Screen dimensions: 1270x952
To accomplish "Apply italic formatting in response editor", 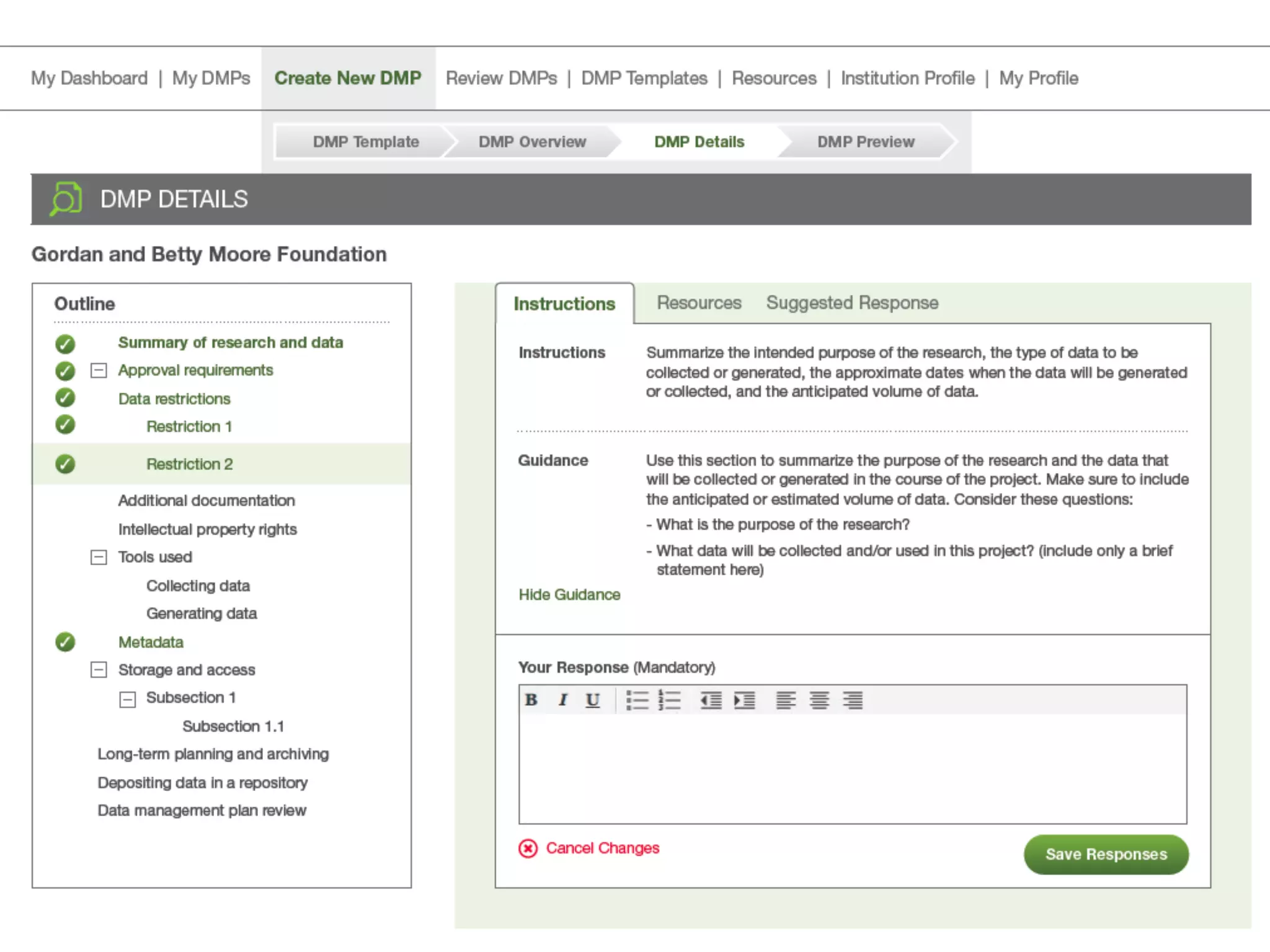I will point(562,700).
